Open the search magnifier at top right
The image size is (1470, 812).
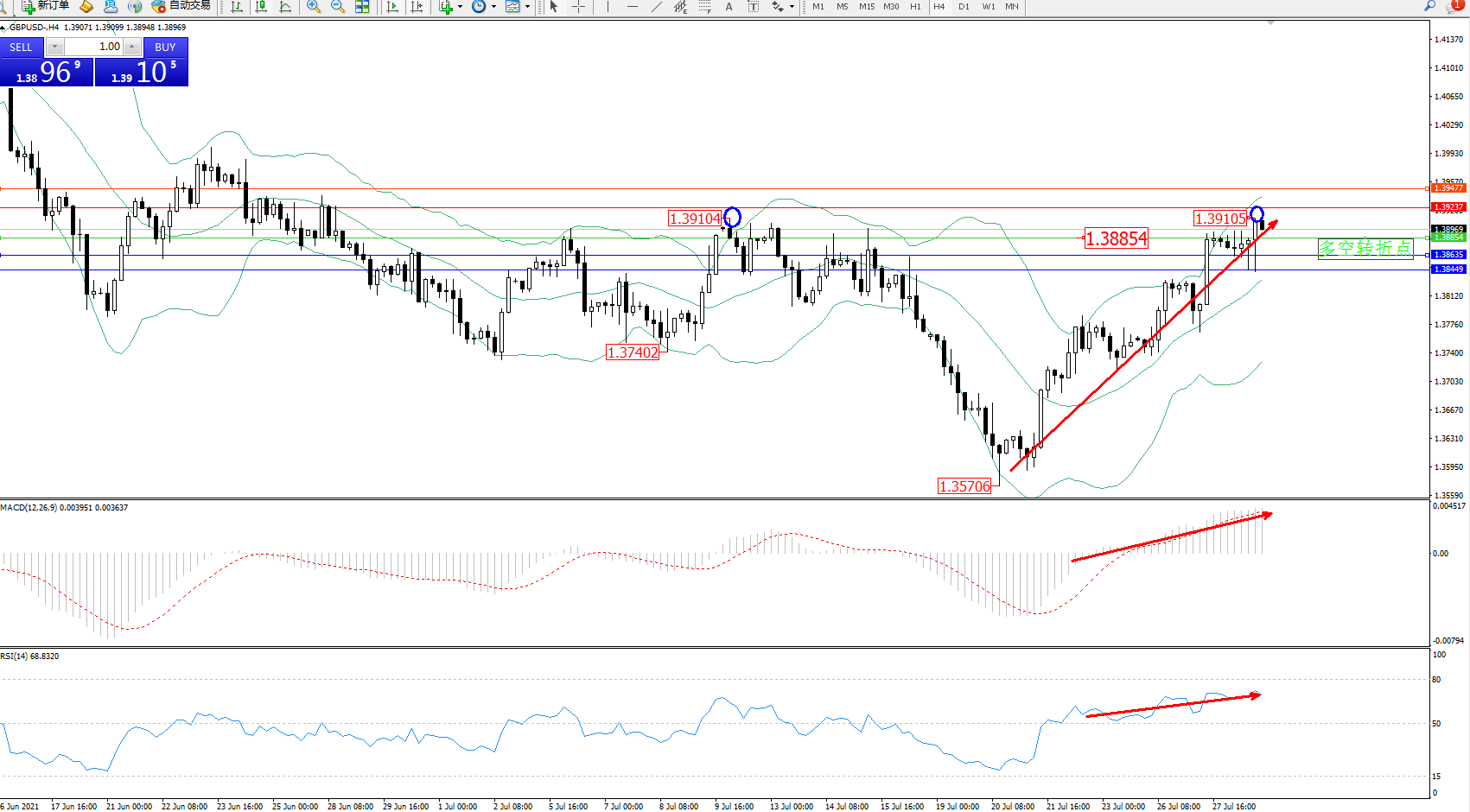pyautogui.click(x=1430, y=6)
